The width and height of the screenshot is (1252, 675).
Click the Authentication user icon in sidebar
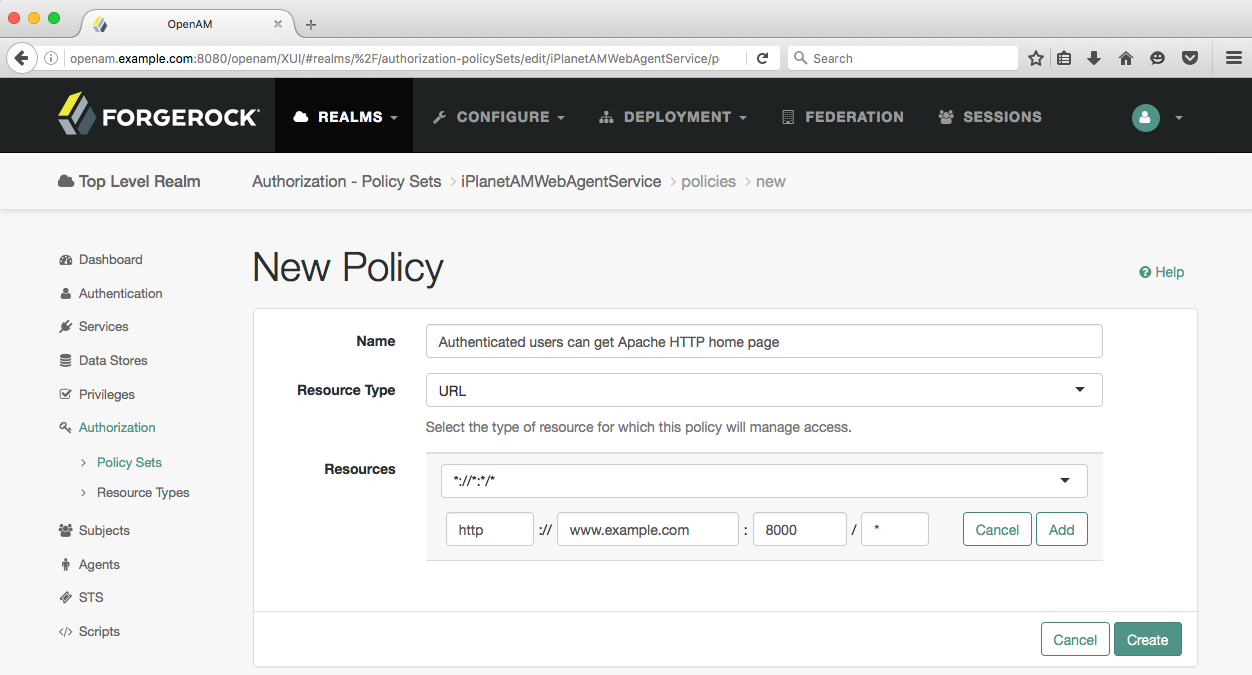[66, 294]
